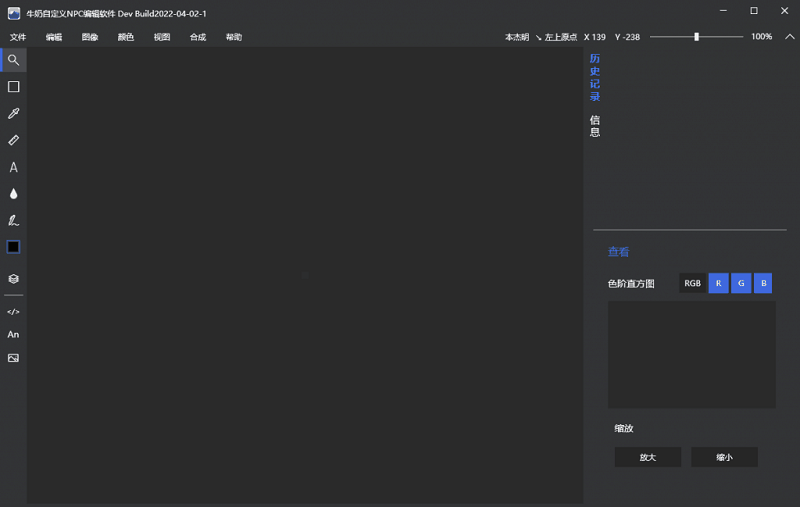Switch to the 信息 vertical tab
800x507 pixels.
point(595,126)
